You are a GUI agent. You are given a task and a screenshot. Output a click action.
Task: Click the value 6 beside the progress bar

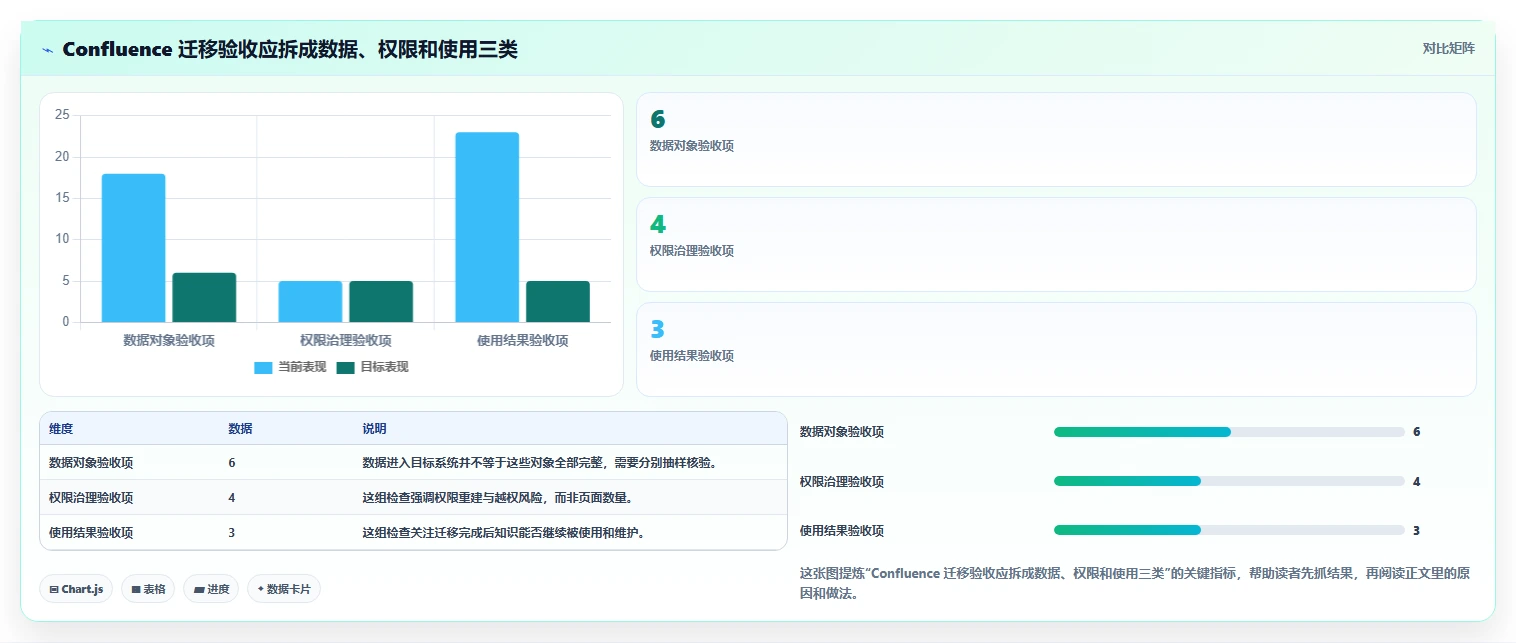[1416, 432]
